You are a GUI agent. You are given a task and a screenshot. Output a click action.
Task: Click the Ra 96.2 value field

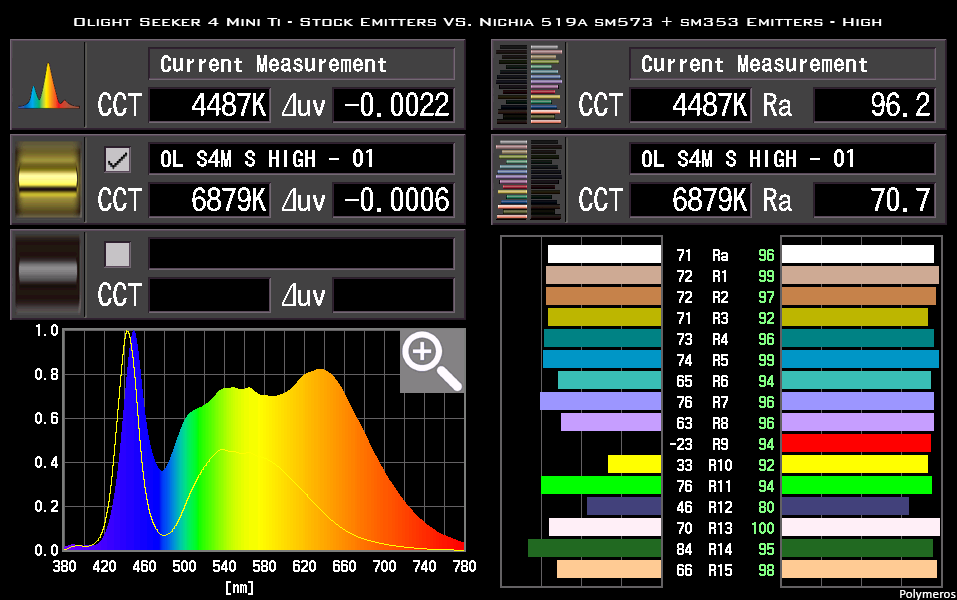875,105
